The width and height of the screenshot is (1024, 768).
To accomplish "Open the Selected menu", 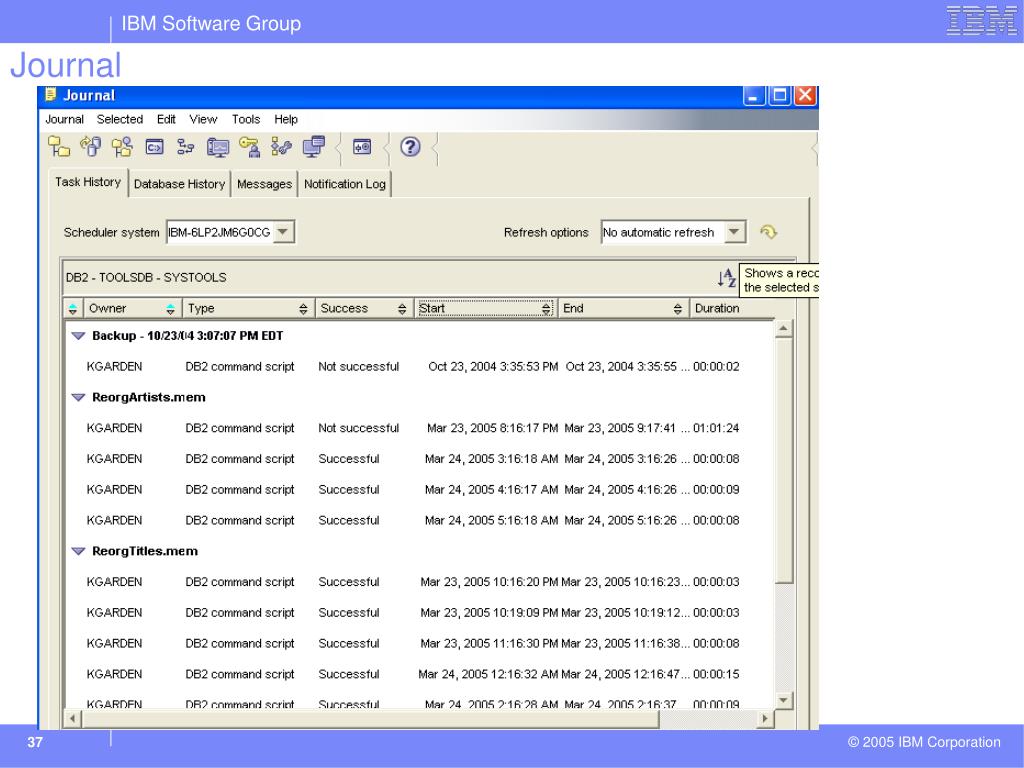I will coord(120,119).
